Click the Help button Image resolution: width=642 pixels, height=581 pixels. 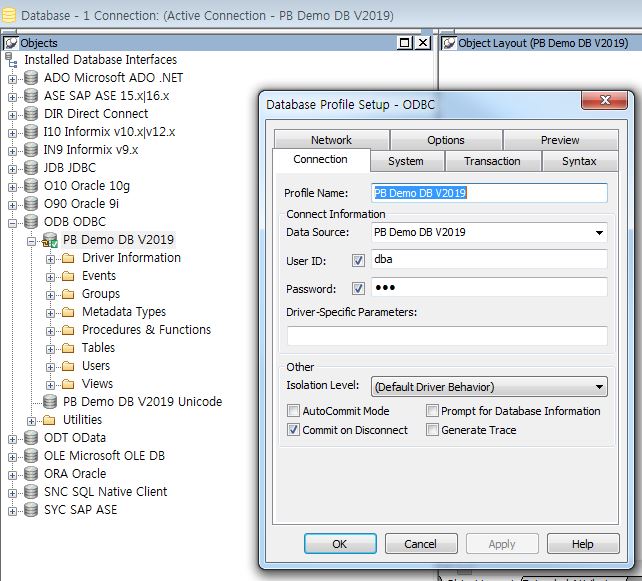583,544
